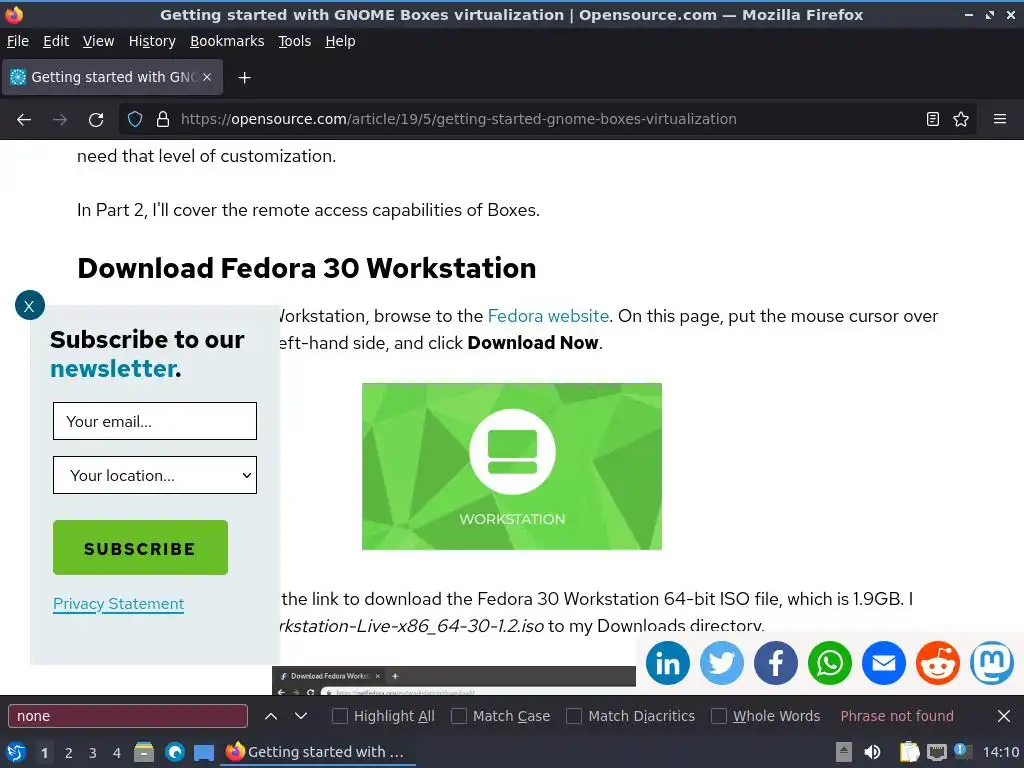Click the Your email input field
Viewport: 1024px width, 768px height.
click(155, 421)
